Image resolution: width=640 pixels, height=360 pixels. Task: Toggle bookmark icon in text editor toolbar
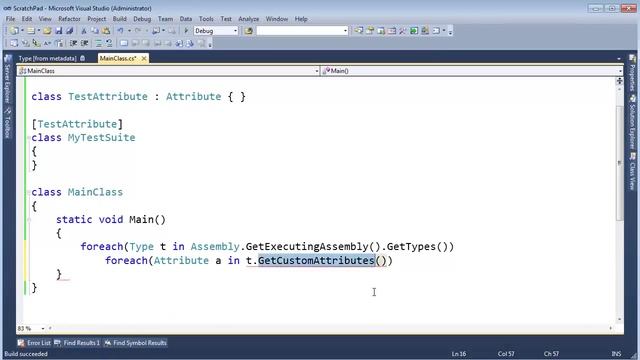[x=124, y=43]
